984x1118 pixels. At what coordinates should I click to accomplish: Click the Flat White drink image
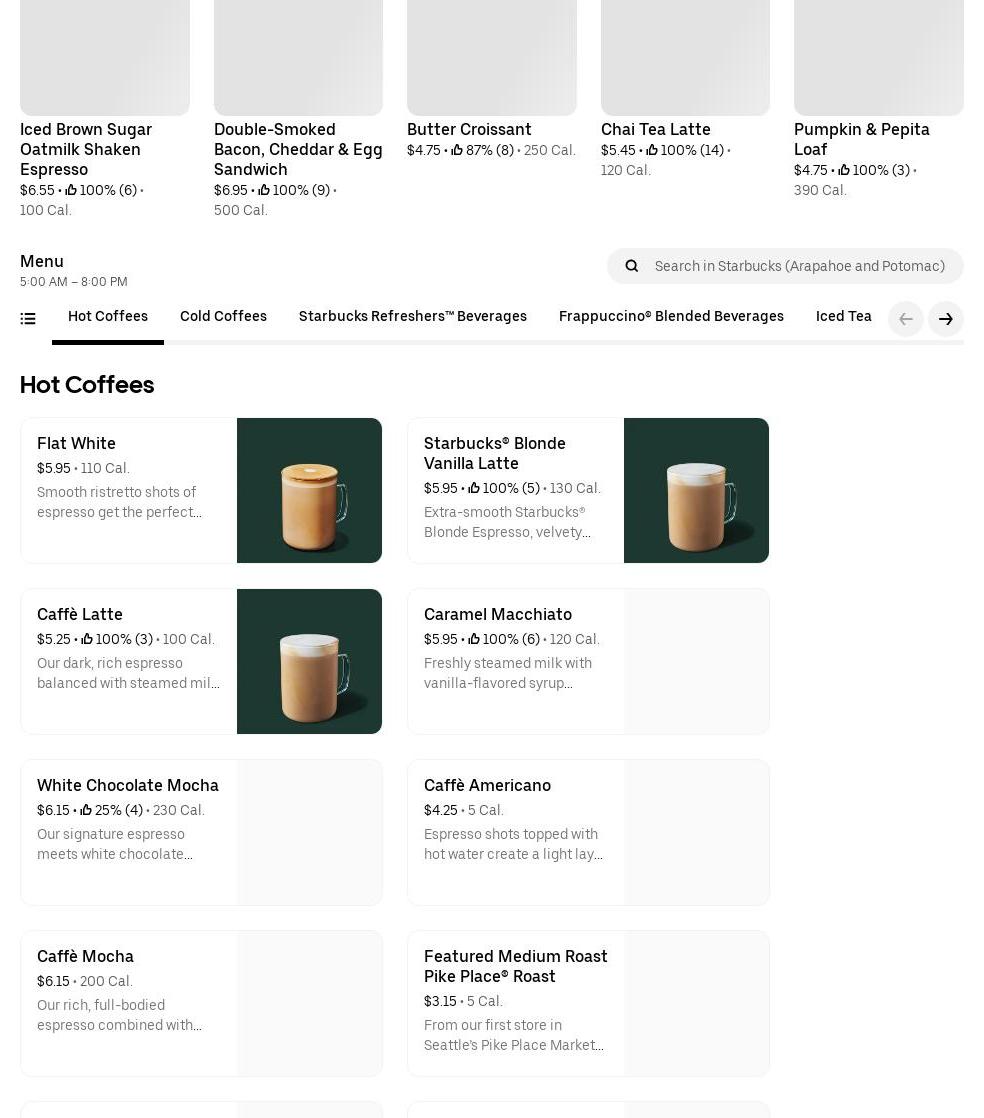pyautogui.click(x=309, y=490)
